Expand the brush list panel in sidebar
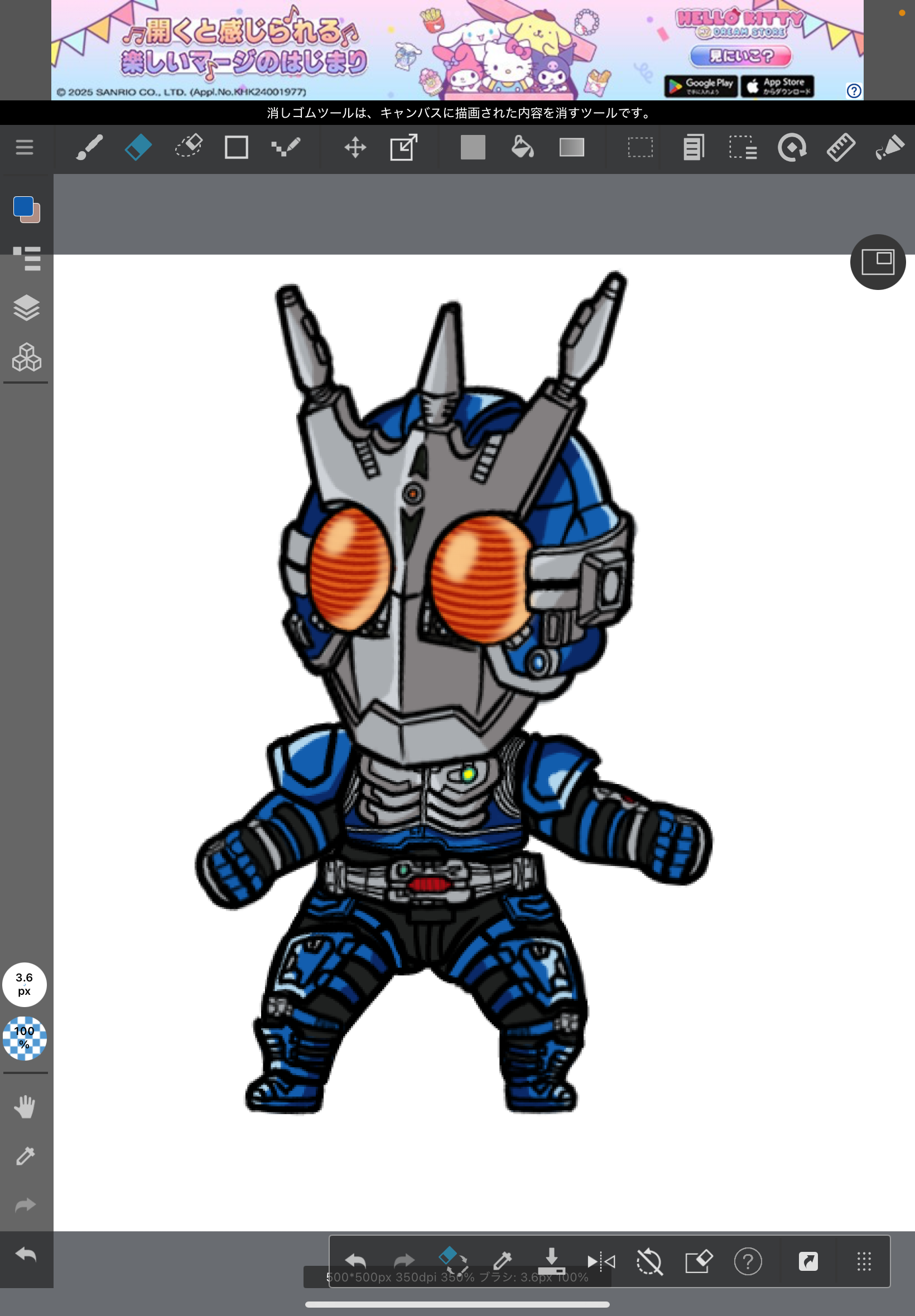Screen dimensions: 915x1316 coord(26,258)
